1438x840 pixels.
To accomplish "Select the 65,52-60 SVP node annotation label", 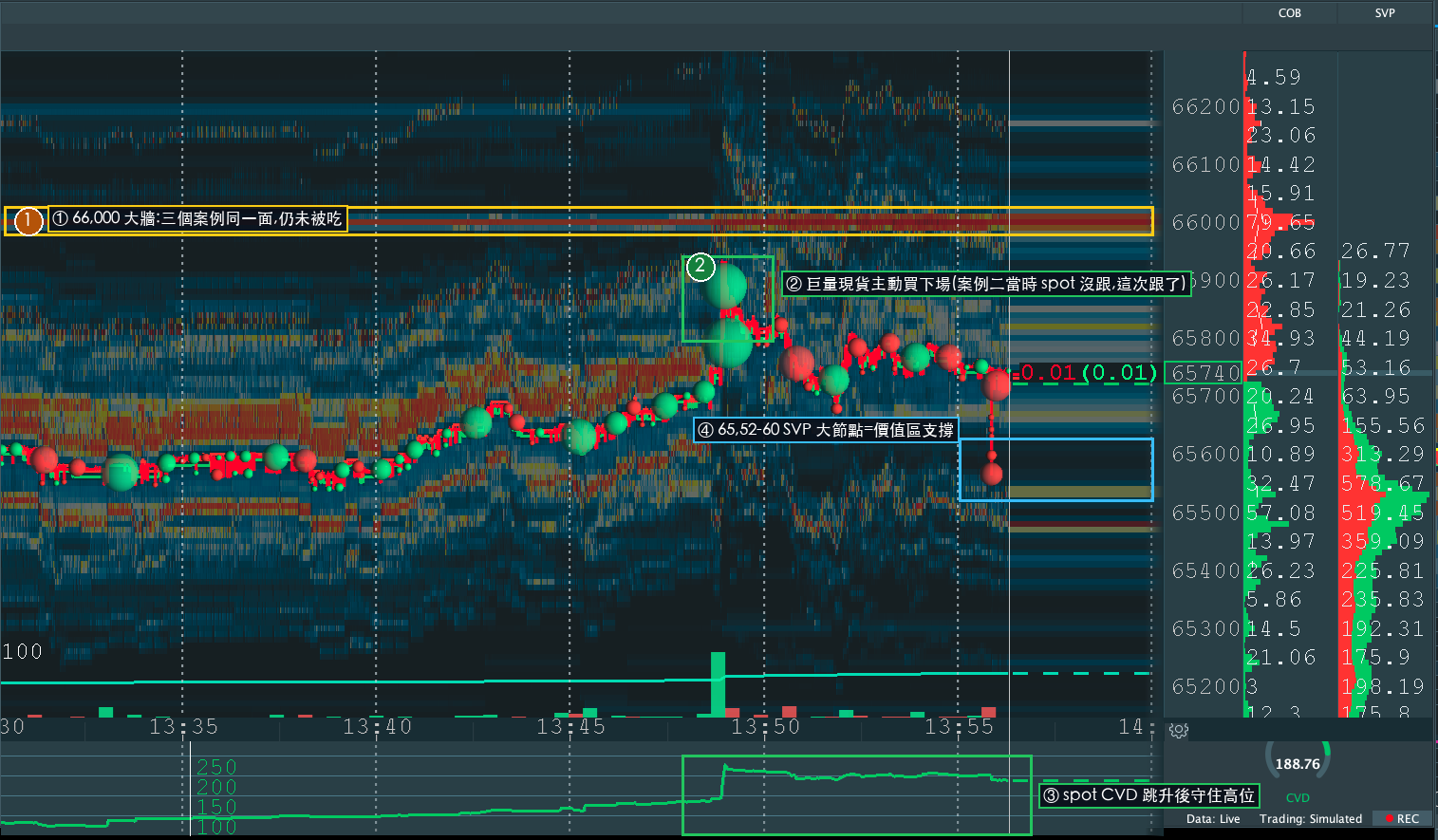I will (826, 430).
